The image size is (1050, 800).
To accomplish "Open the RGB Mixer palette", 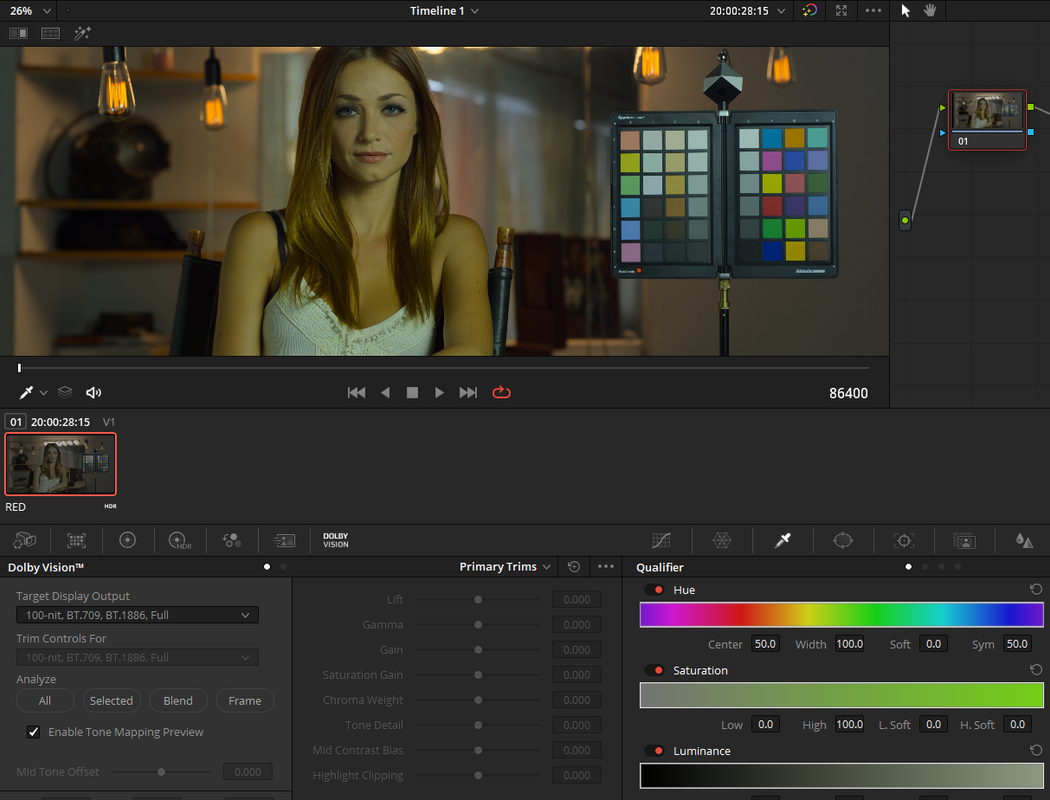I will pyautogui.click(x=232, y=540).
